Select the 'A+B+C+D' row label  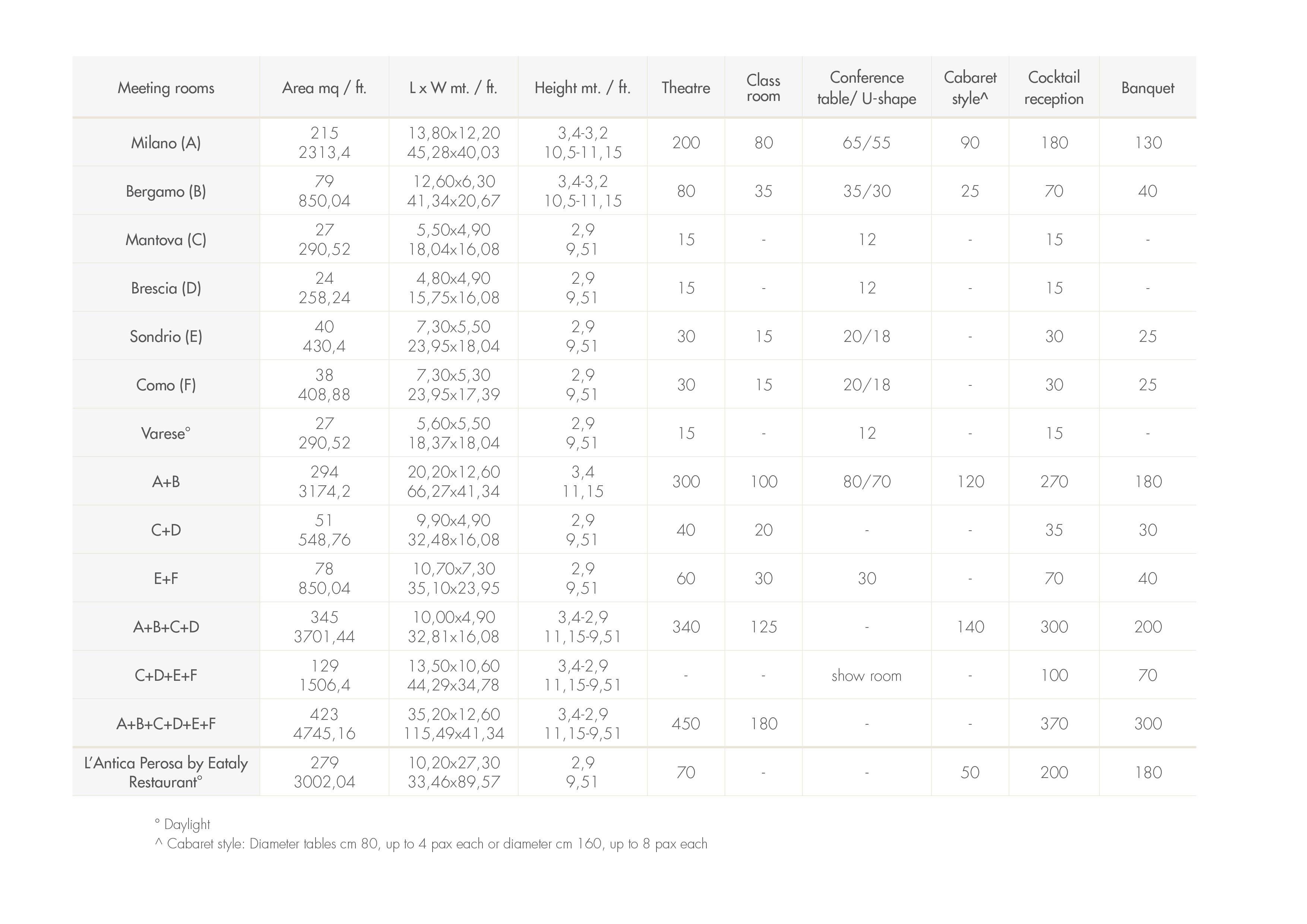click(x=166, y=627)
